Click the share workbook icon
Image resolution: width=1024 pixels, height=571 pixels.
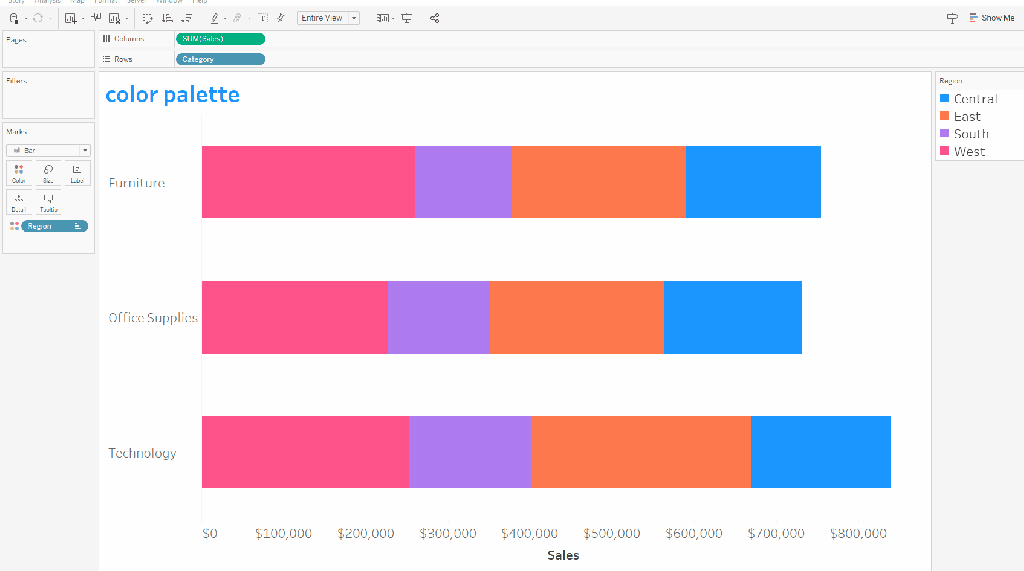click(x=434, y=18)
